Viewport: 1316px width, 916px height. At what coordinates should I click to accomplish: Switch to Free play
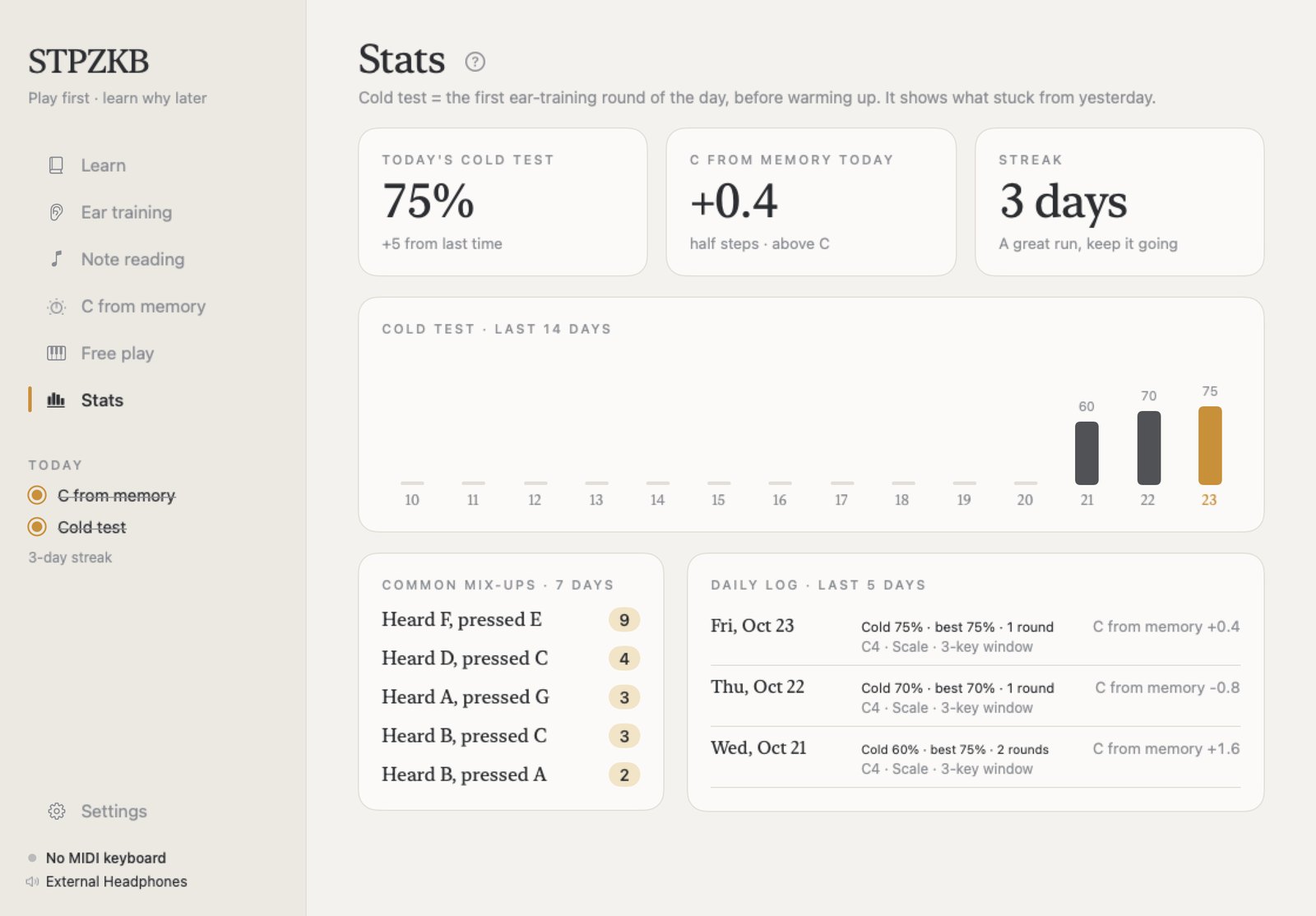click(x=117, y=354)
